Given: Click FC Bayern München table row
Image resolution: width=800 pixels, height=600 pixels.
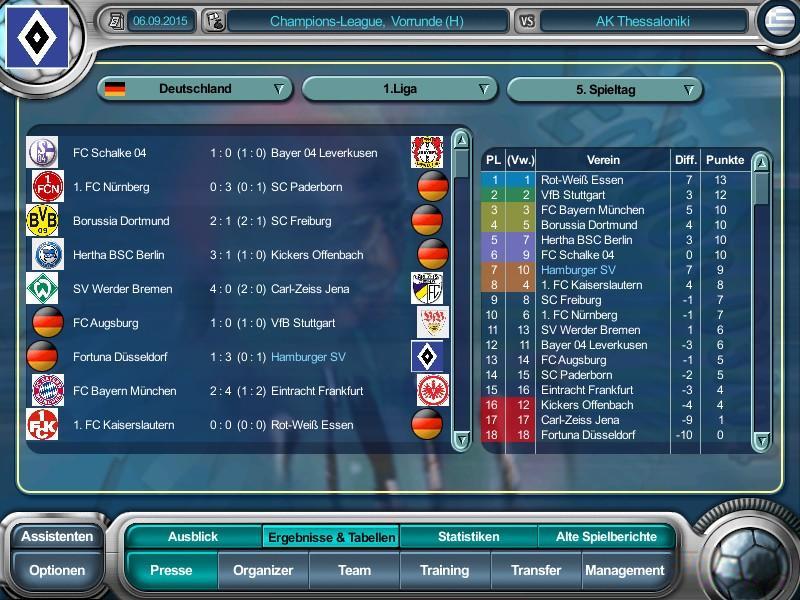Looking at the screenshot, I should pos(616,210).
